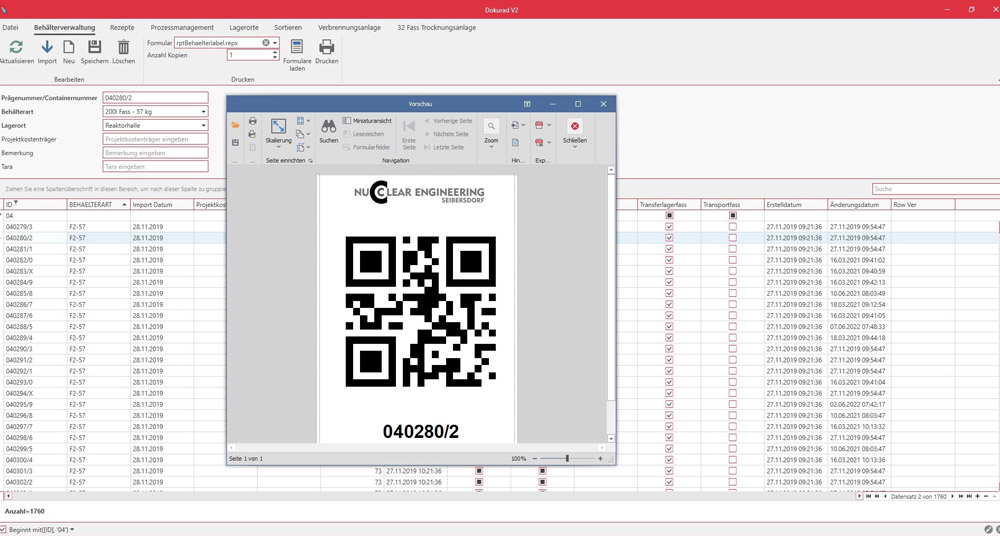
Task: Increase Anzahl Kopien with up stepper
Action: pyautogui.click(x=275, y=52)
